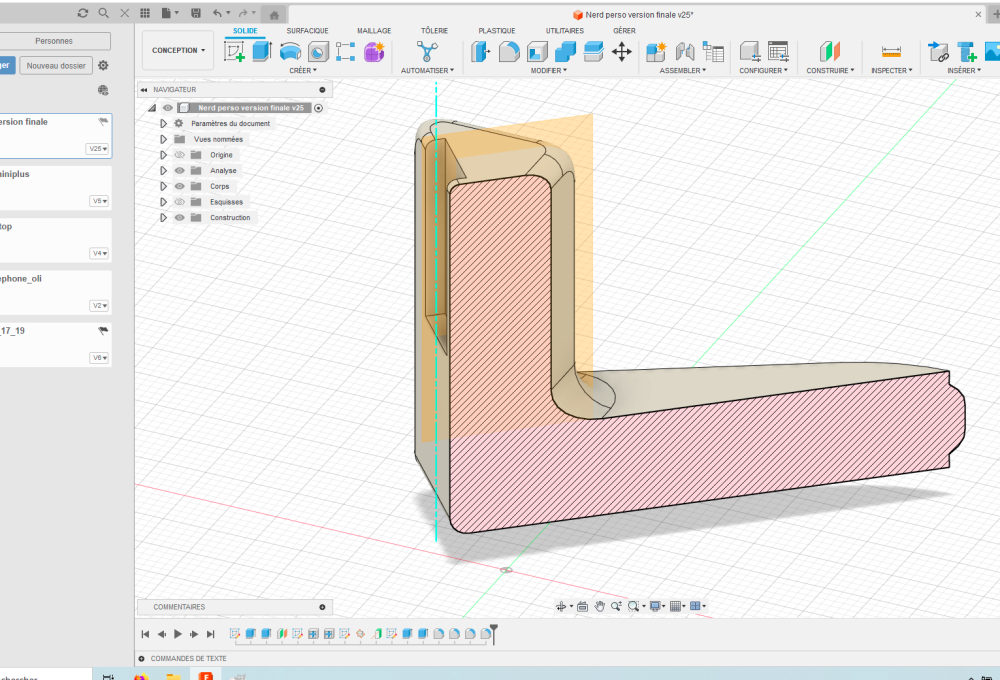
Task: Click the Extrude tool icon
Action: [x=262, y=52]
